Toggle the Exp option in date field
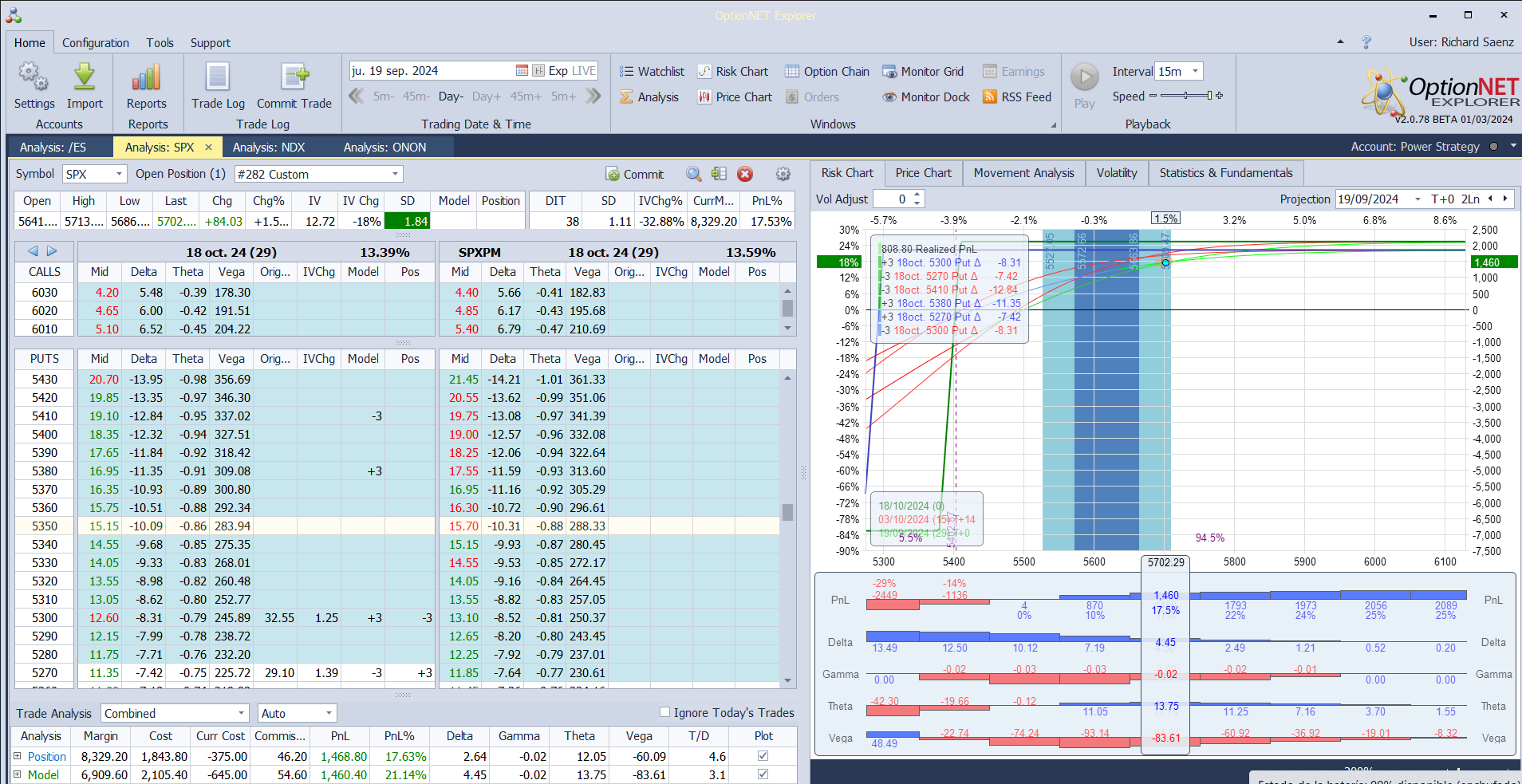The image size is (1522, 784). coord(558,70)
